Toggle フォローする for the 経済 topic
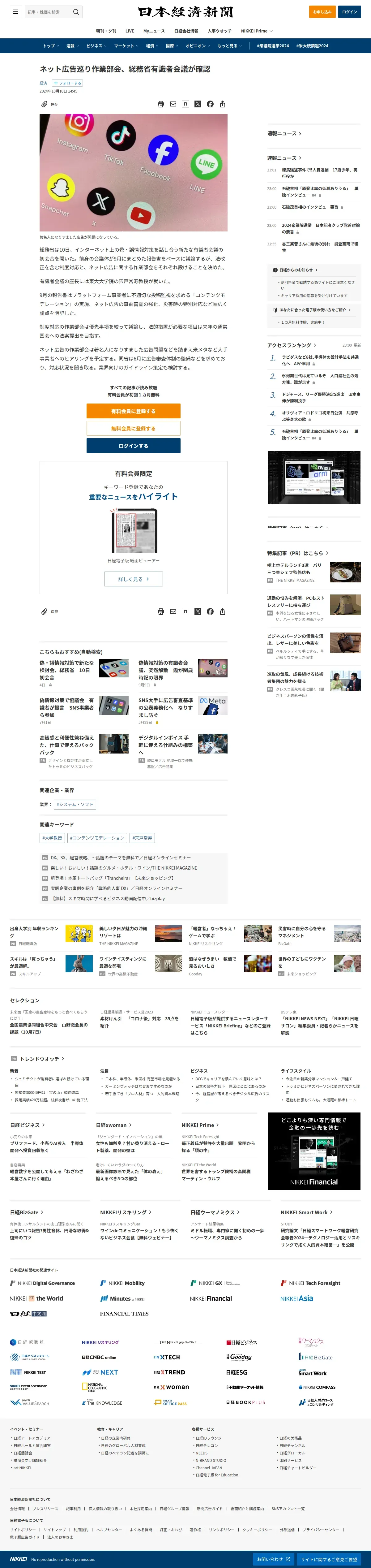The height and width of the screenshot is (1568, 371). [x=67, y=83]
